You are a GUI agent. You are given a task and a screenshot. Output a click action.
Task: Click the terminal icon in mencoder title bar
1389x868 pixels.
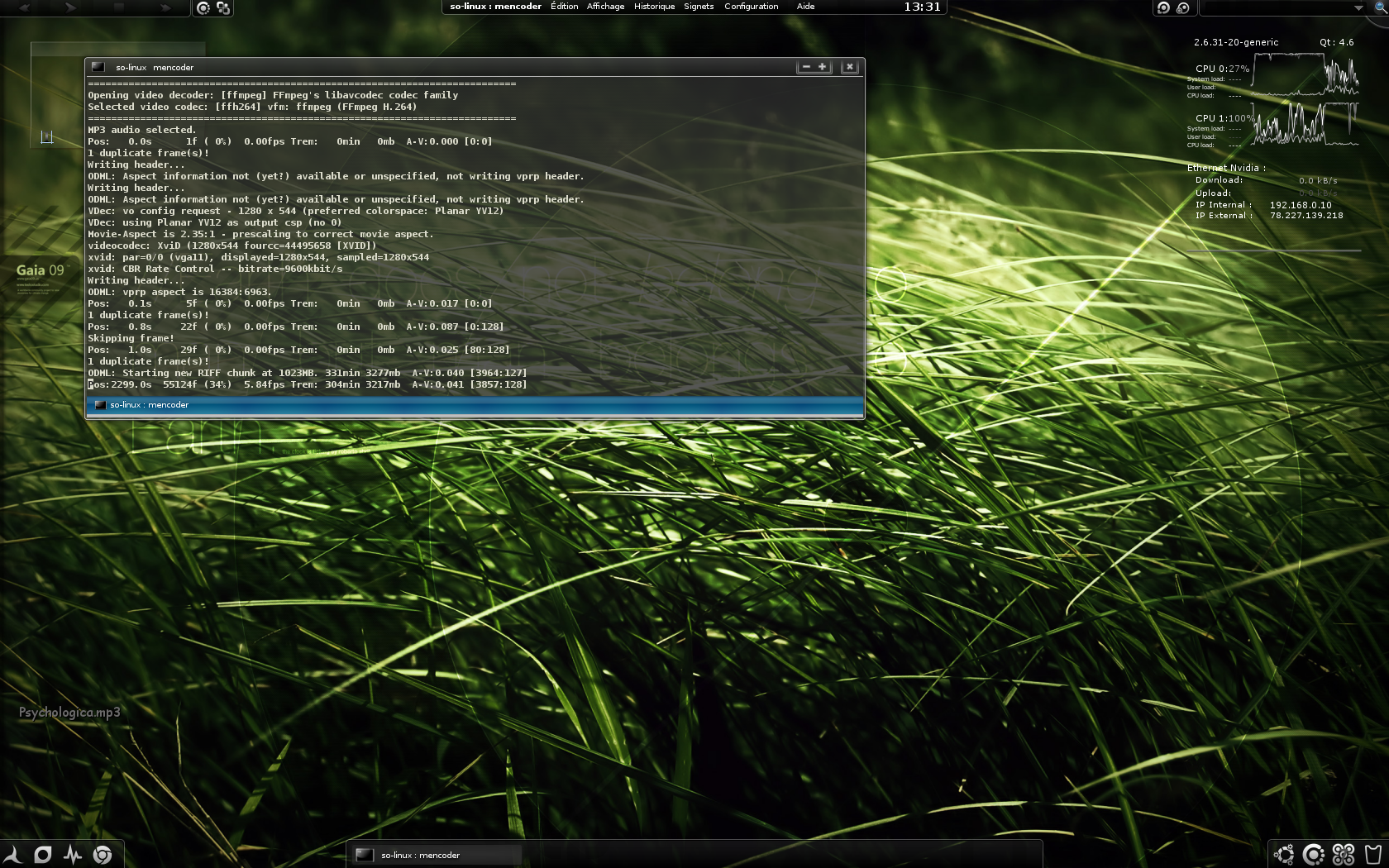pyautogui.click(x=98, y=67)
